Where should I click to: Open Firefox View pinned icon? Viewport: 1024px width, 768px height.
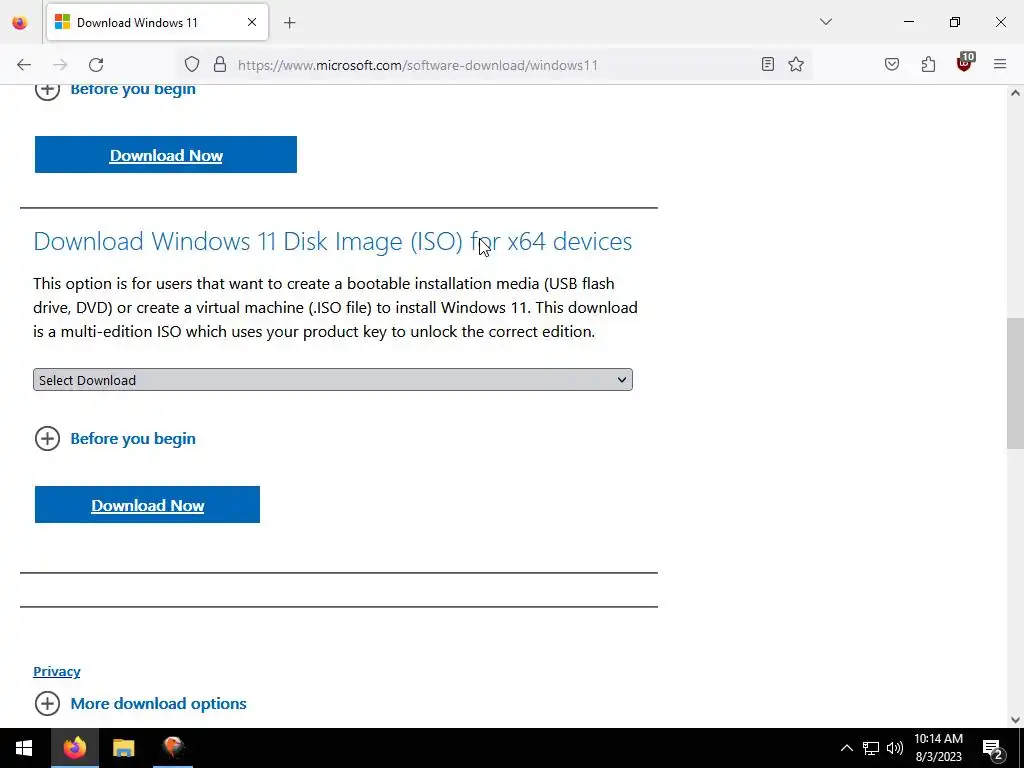(x=20, y=23)
